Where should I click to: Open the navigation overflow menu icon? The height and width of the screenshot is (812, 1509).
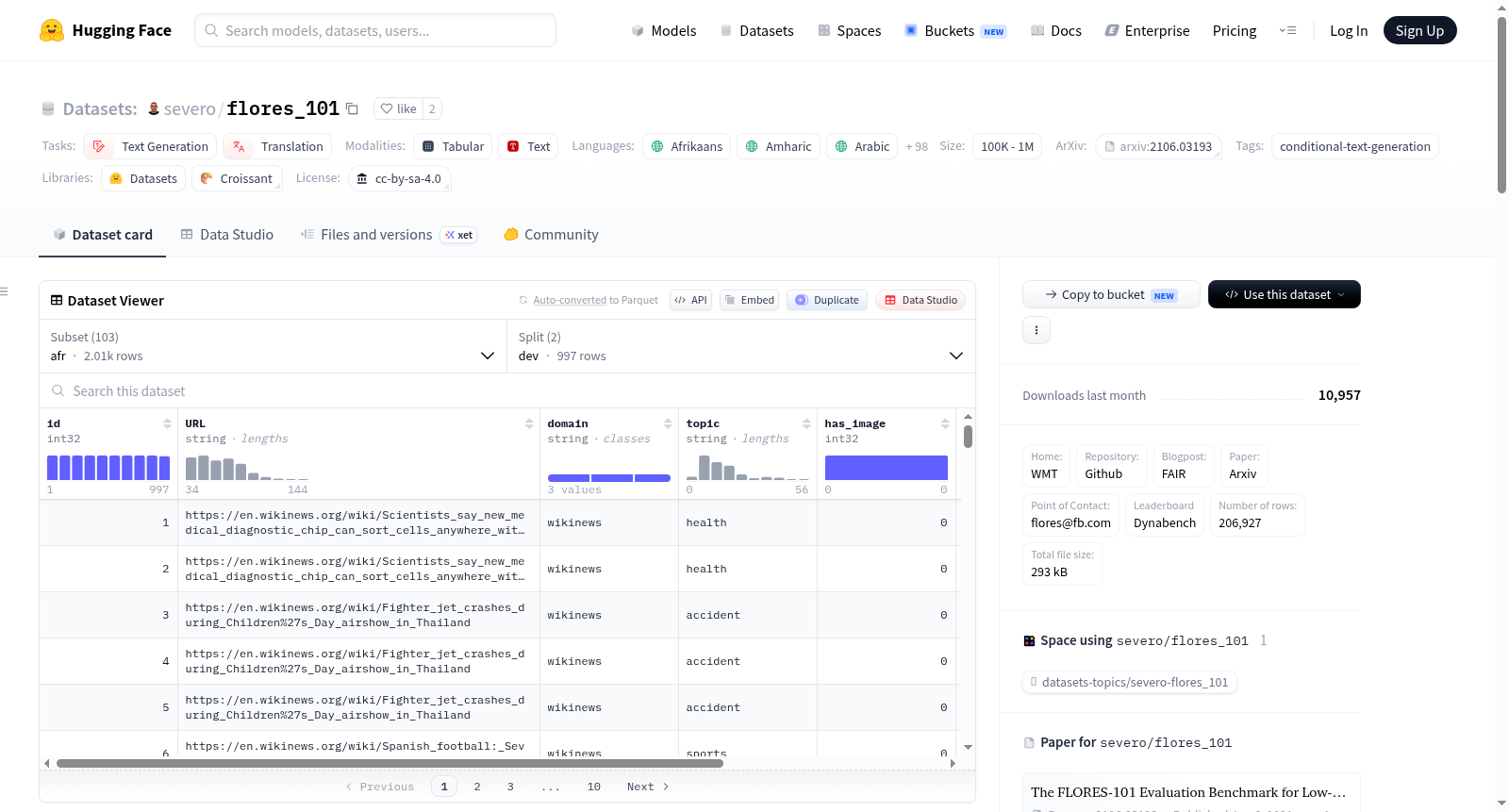(x=1287, y=30)
